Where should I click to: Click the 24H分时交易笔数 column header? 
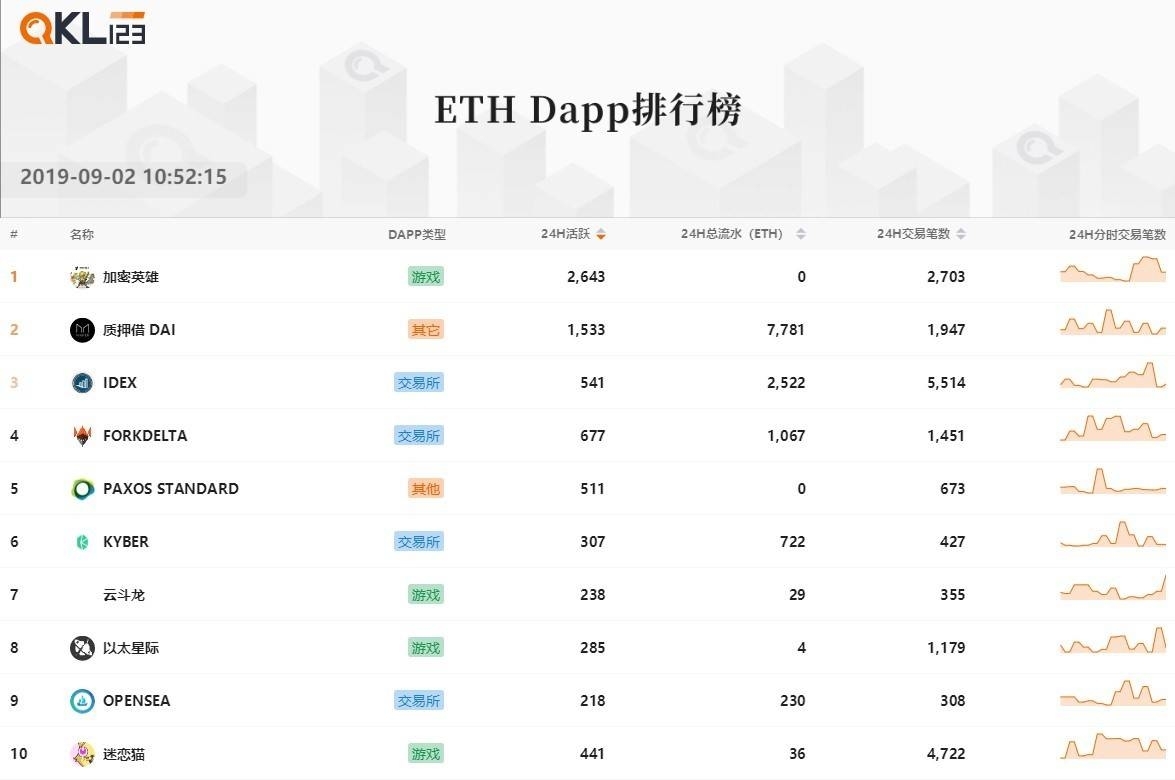[1117, 235]
